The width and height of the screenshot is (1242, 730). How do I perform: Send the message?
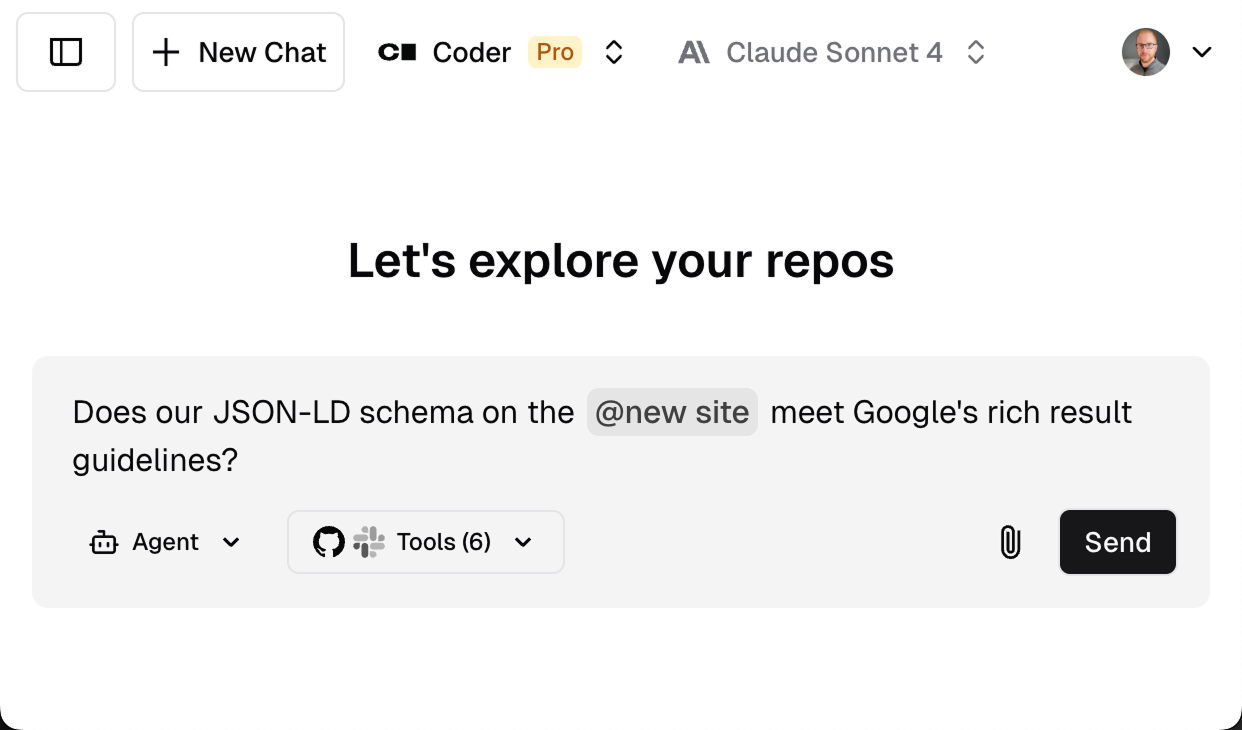tap(1118, 542)
